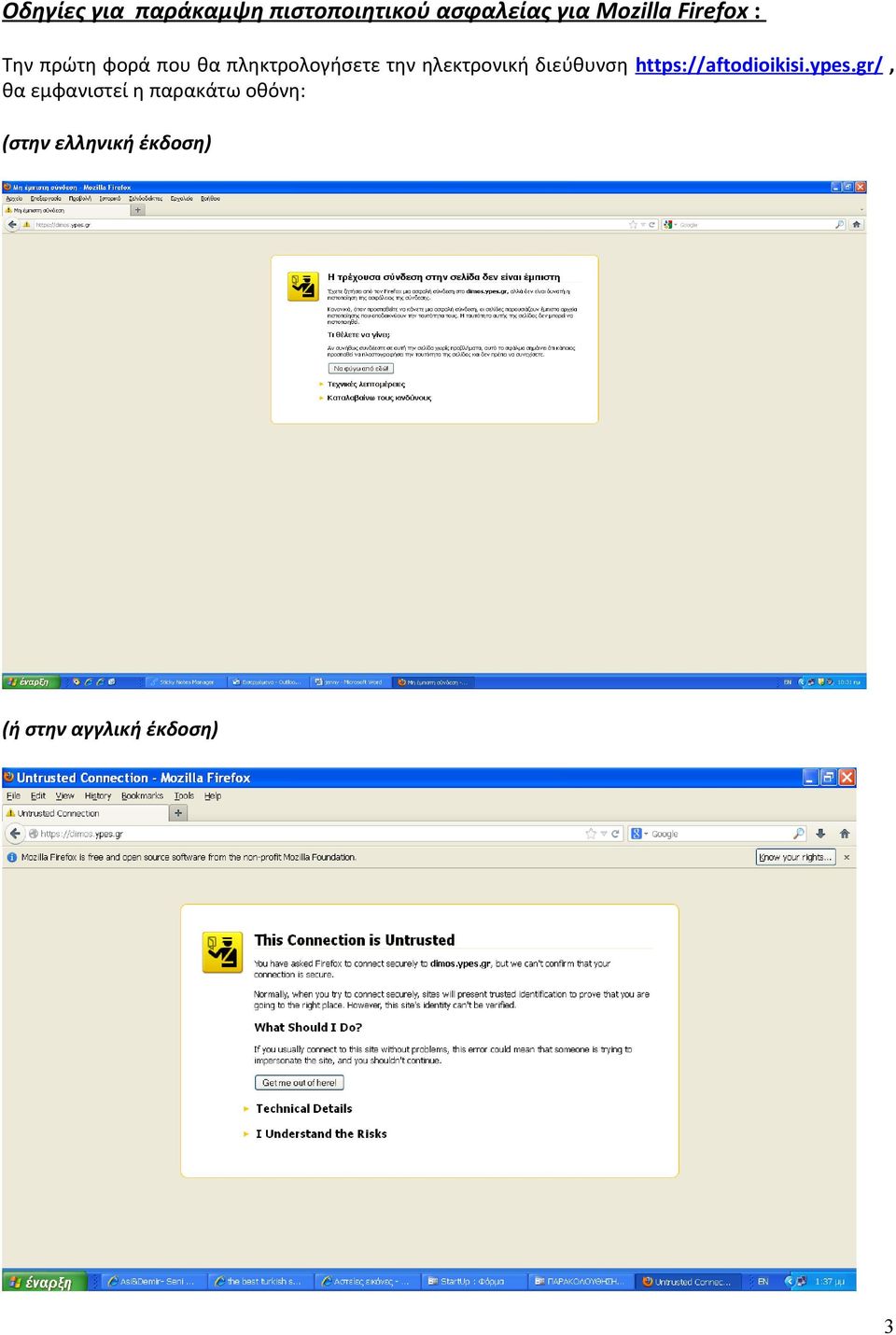The height and width of the screenshot is (1335, 896).
Task: Open Επεξεργασία menu in Greek Firefox
Action: coord(45,198)
